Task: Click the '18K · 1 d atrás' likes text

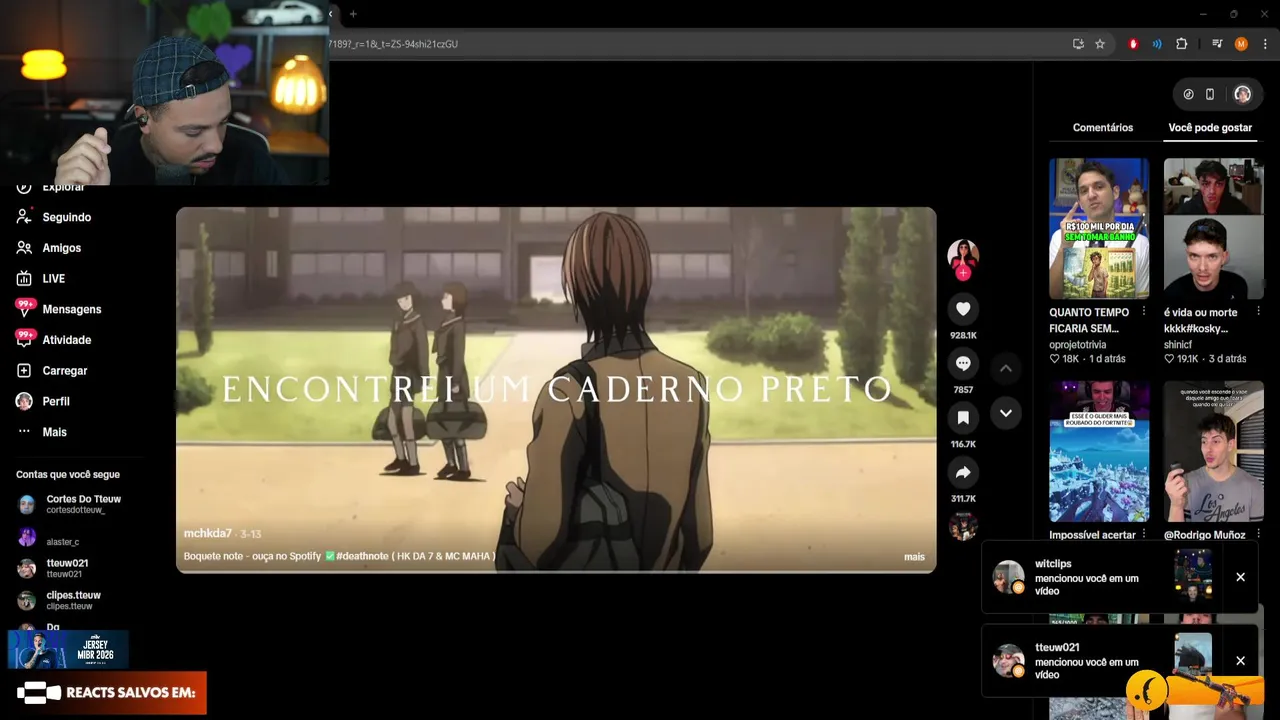Action: click(x=1087, y=359)
